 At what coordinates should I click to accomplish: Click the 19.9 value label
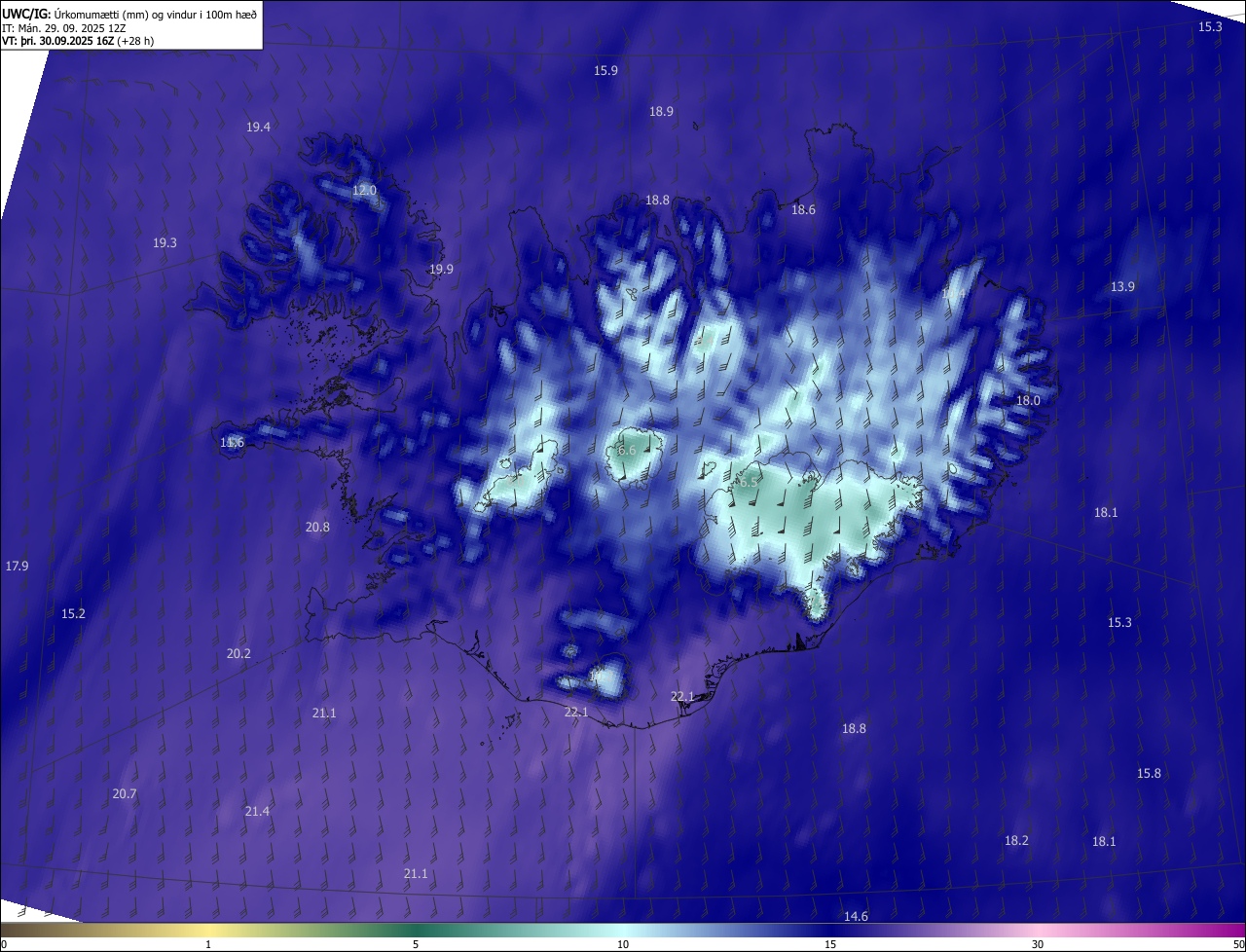441,270
